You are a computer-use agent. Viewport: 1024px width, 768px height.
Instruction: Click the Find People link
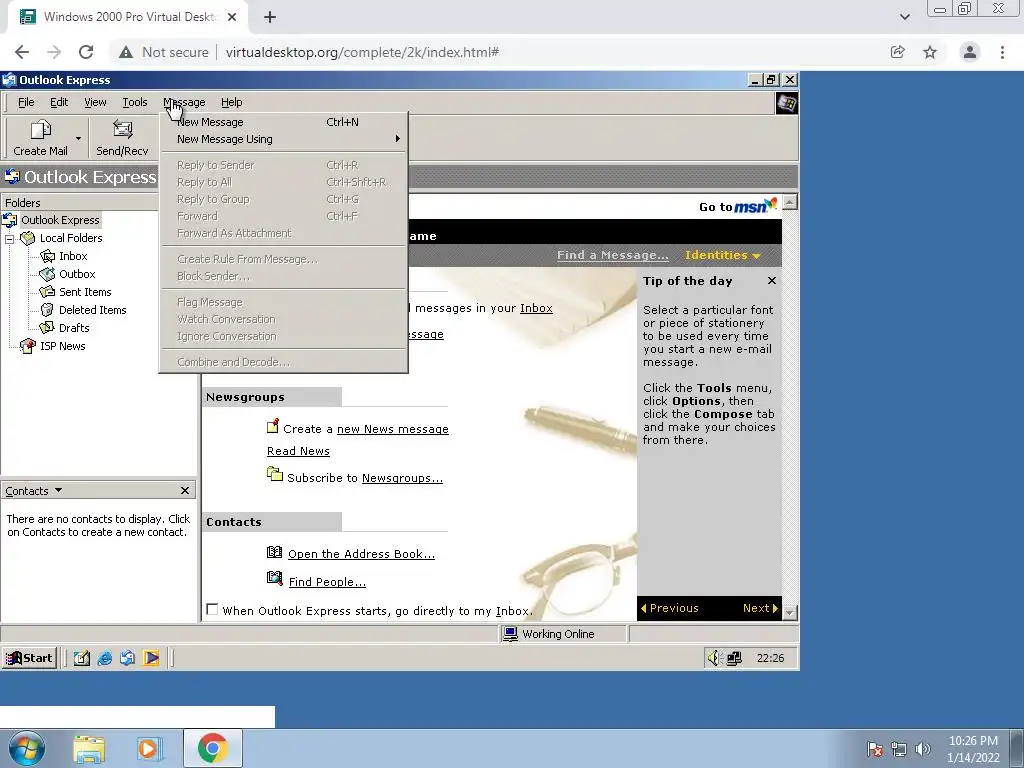coord(327,582)
